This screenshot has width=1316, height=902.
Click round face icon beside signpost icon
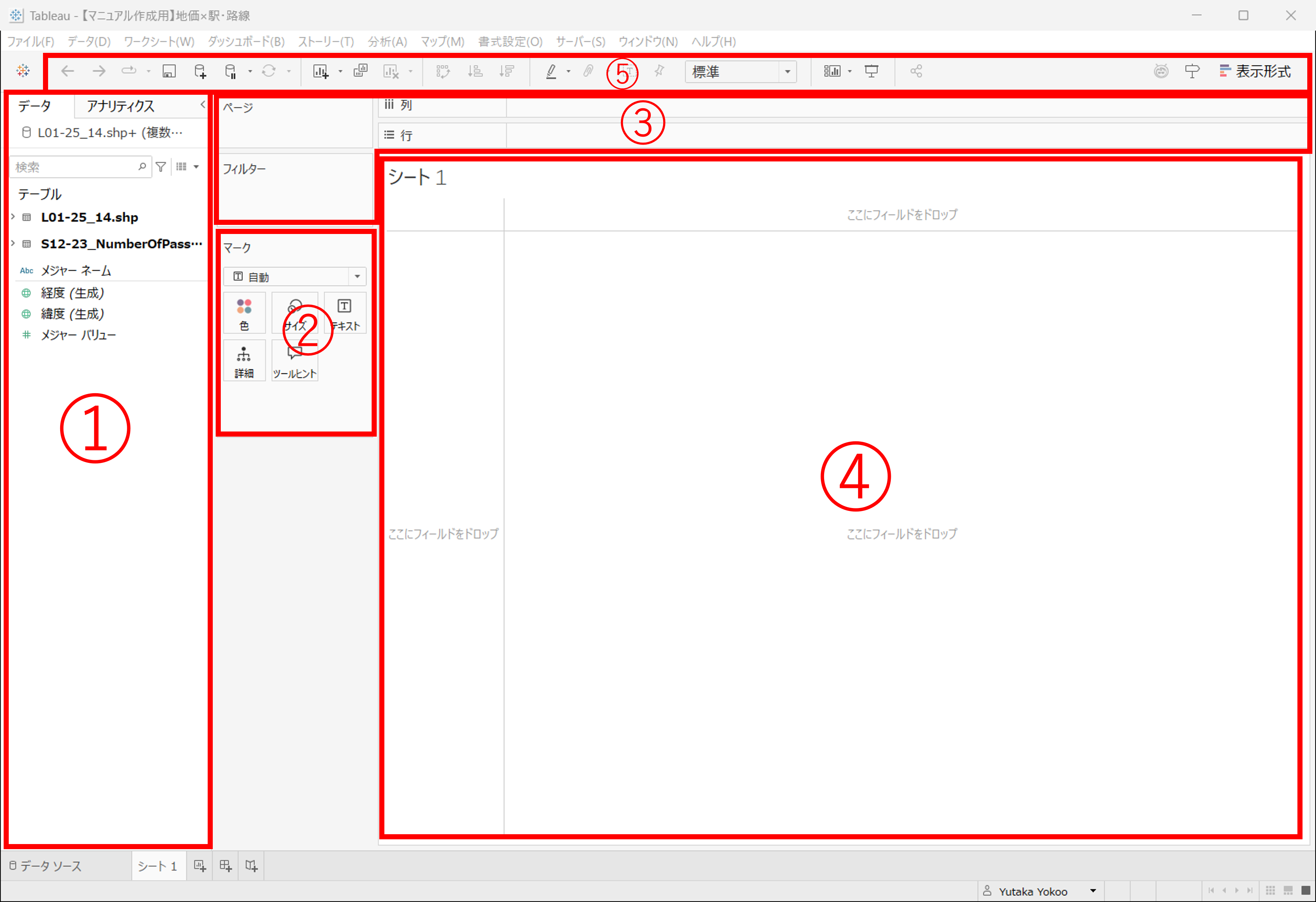[x=1161, y=71]
